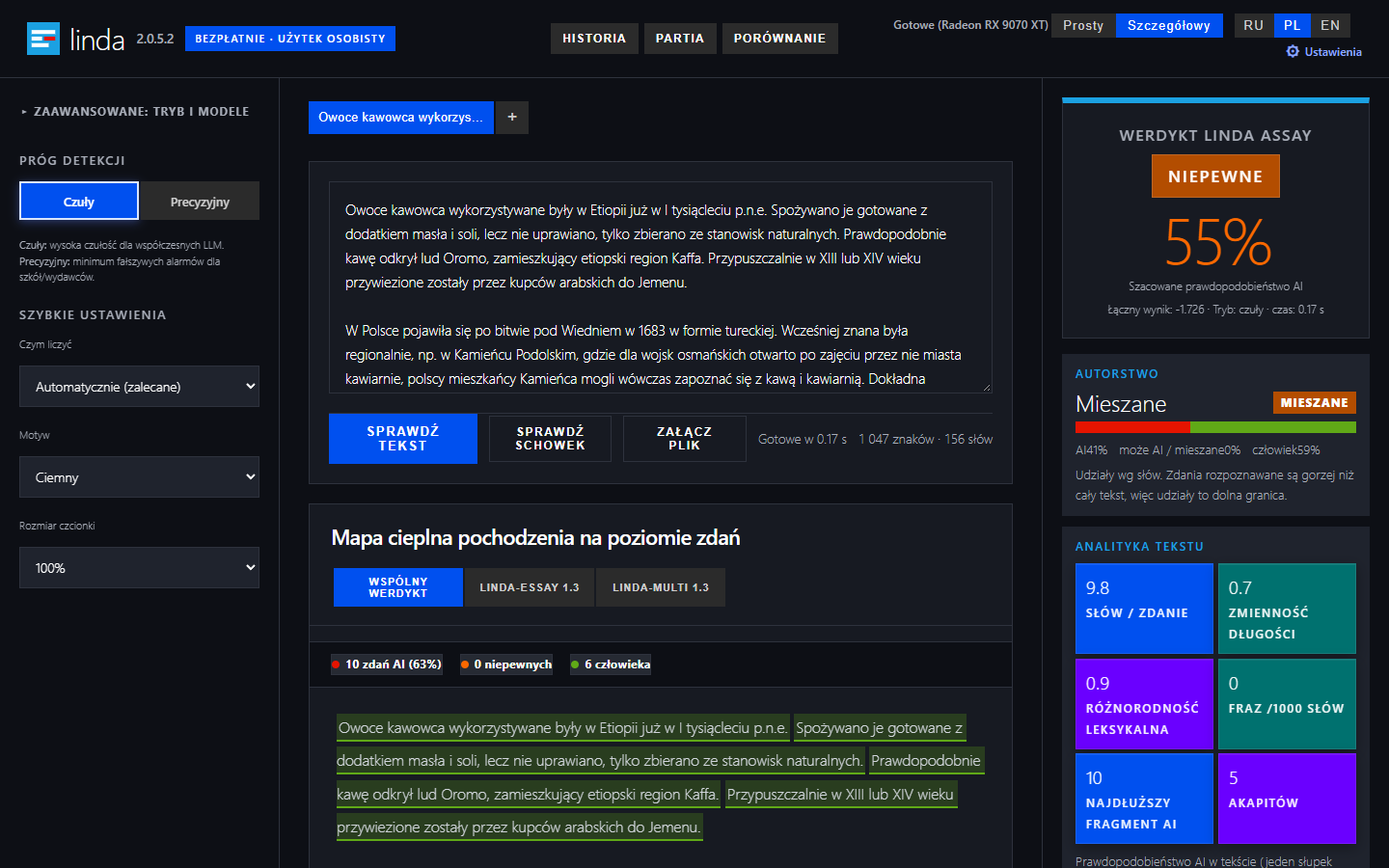
Task: Click the Sprawdź schowek button
Action: 550,439
